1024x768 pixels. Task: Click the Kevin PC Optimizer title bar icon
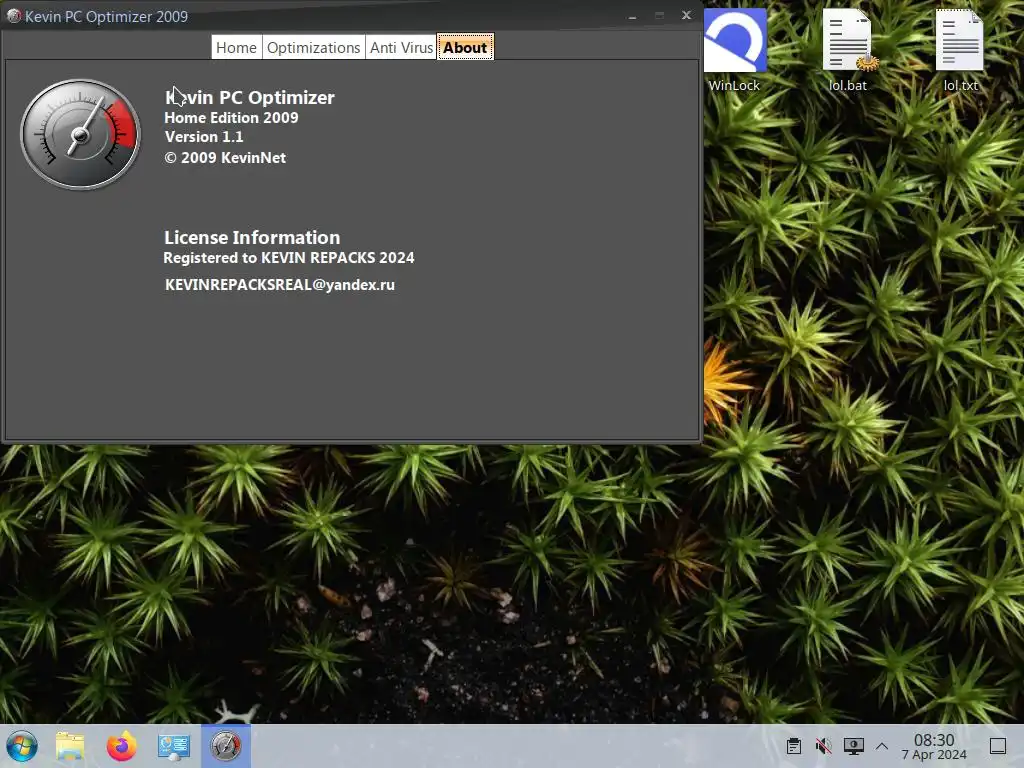[13, 16]
